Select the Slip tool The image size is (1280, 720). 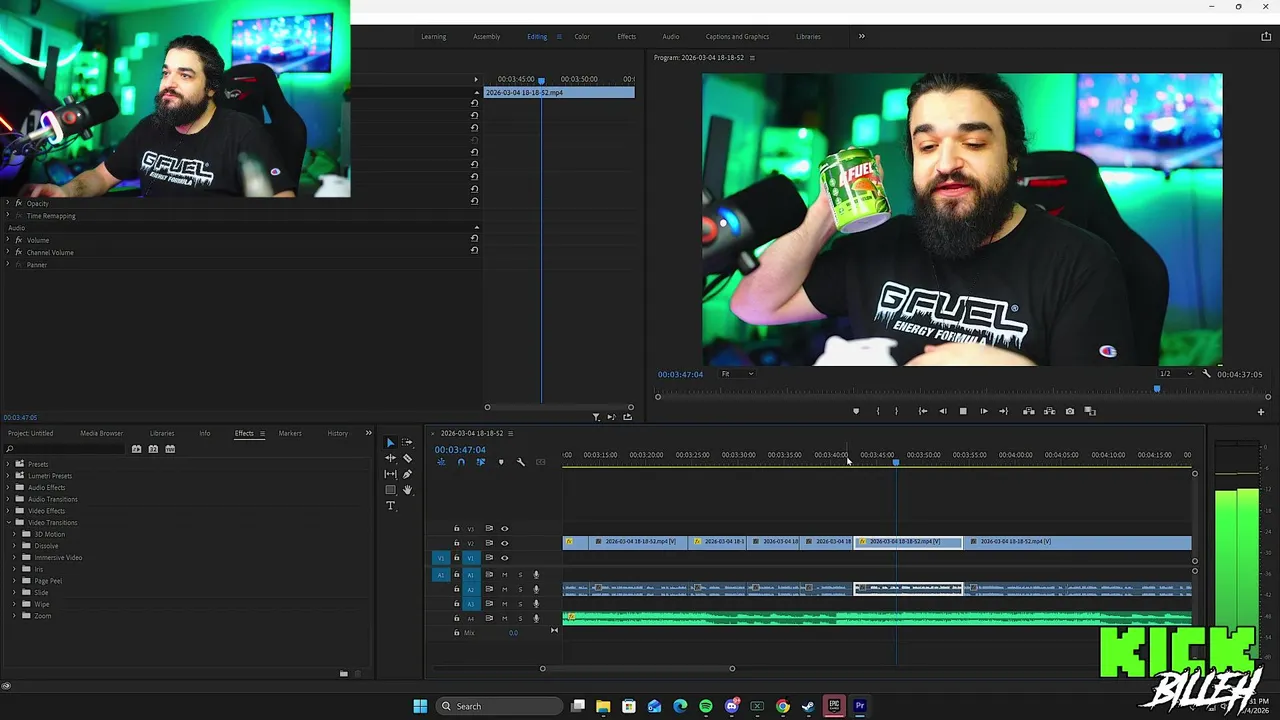(x=390, y=474)
